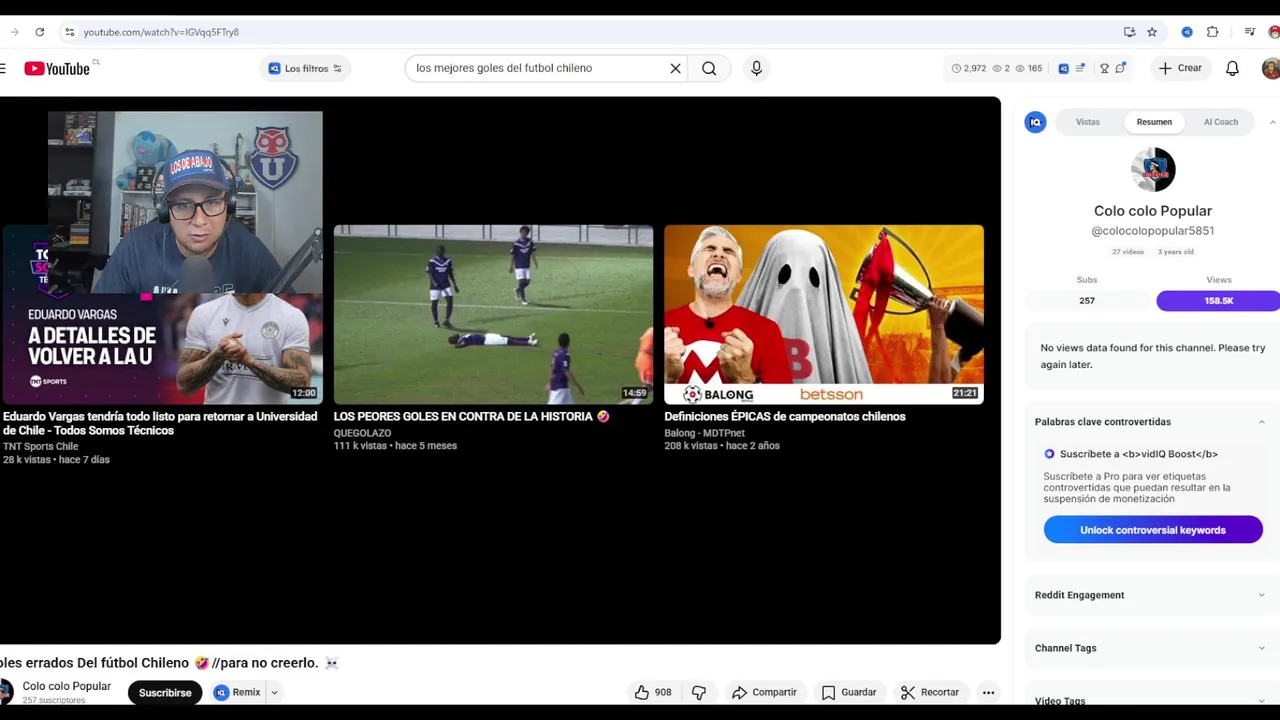Select the Subs 257 stat
Viewport: 1280px width, 720px height.
(x=1087, y=301)
